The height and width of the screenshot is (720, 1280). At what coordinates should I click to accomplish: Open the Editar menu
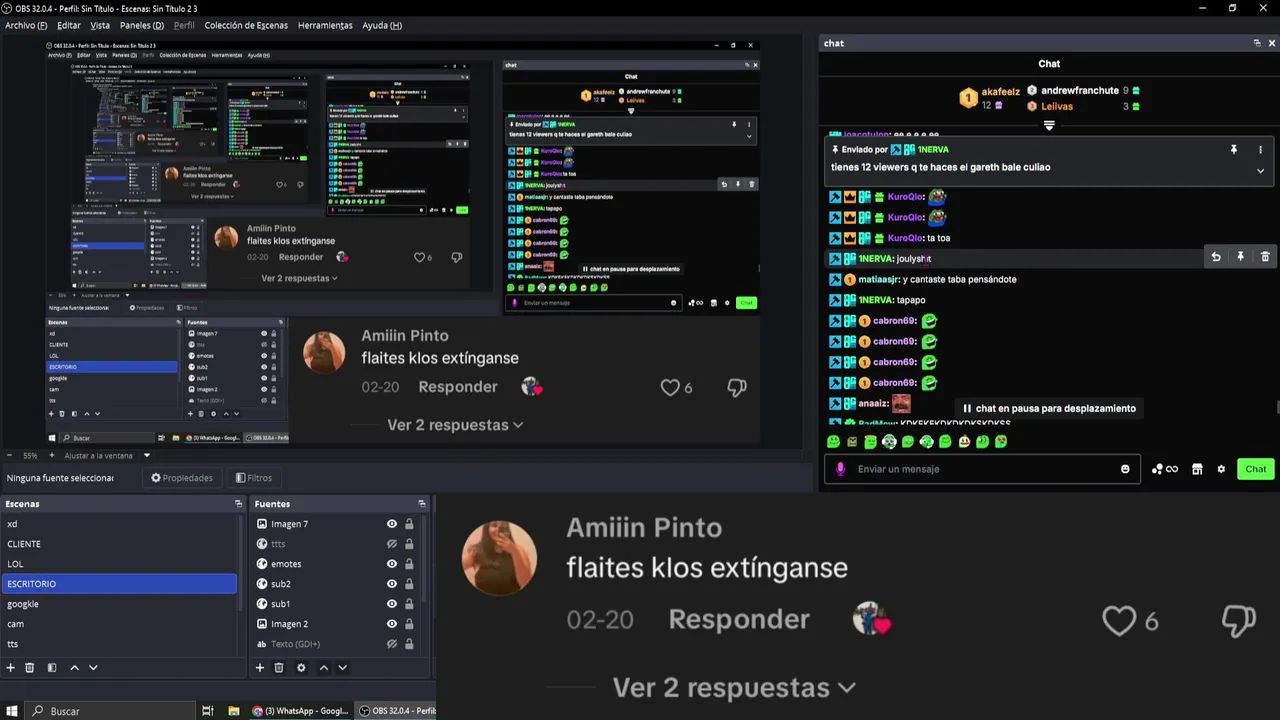[x=69, y=25]
